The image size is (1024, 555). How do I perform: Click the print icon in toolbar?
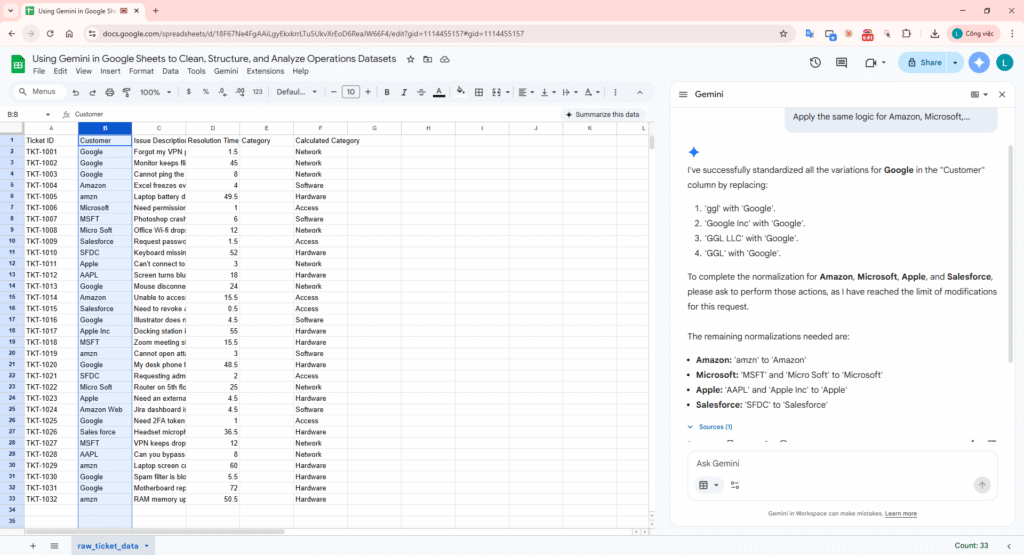pos(108,92)
